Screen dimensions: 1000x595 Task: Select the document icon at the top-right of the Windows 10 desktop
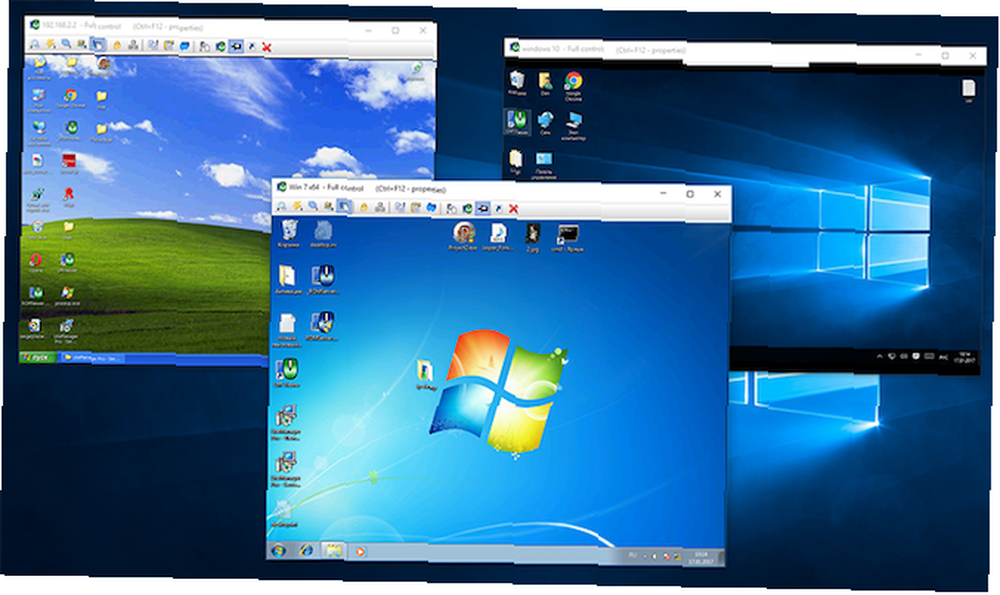969,90
